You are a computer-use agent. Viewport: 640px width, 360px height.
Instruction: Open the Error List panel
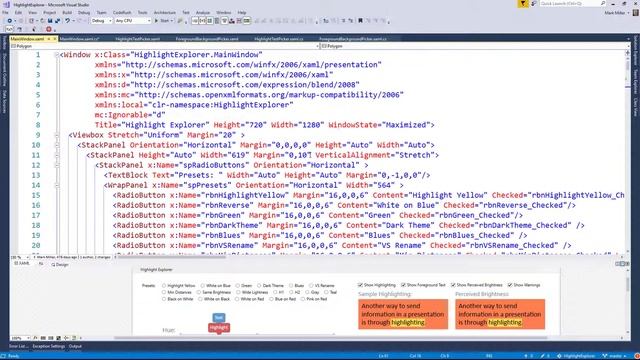tap(18, 346)
